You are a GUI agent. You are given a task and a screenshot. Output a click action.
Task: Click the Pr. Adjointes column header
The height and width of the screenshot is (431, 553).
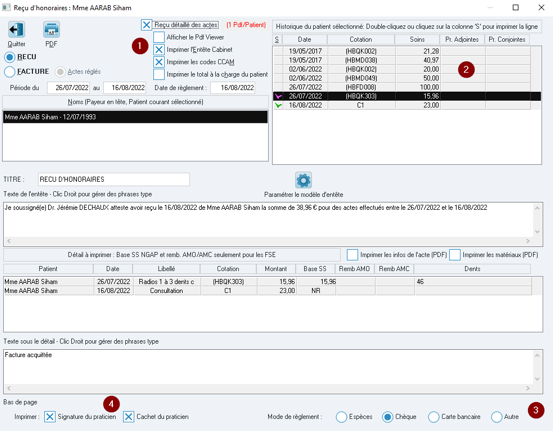click(x=462, y=40)
